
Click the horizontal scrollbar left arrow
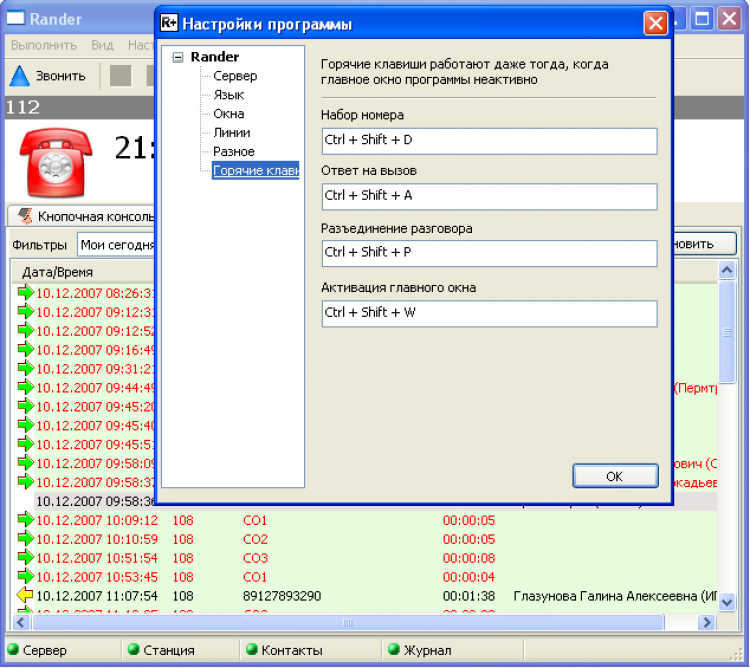(21, 622)
